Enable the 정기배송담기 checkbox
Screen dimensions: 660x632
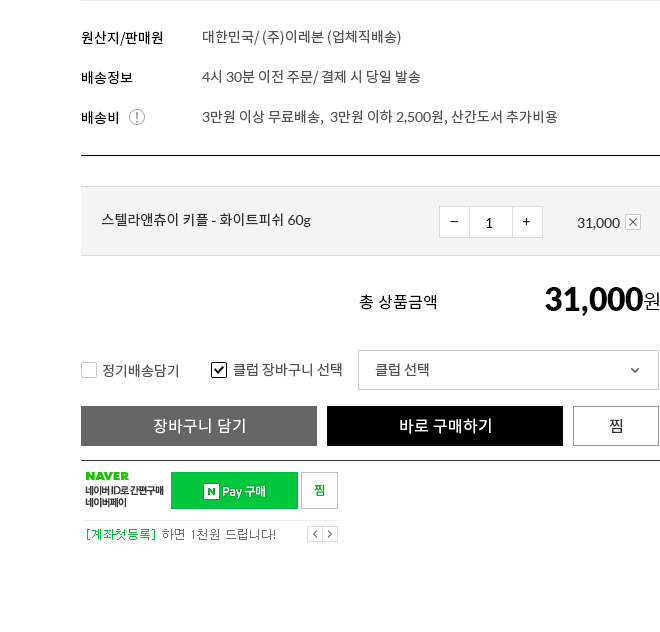point(89,370)
